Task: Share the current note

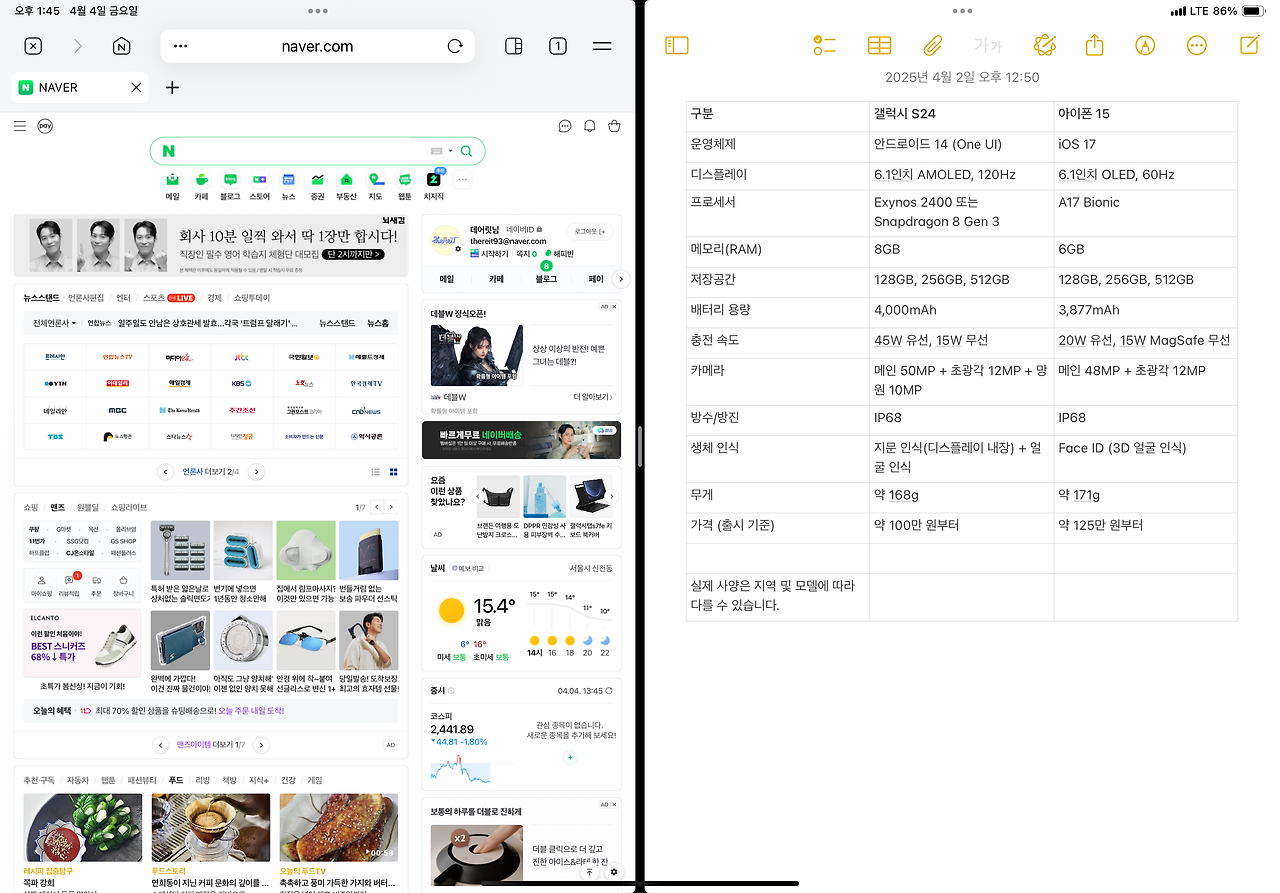Action: click(x=1094, y=45)
